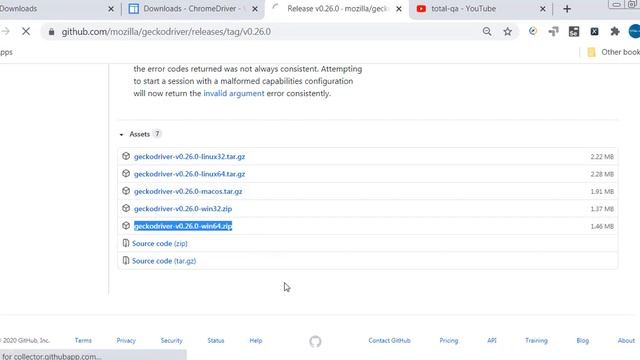640x360 pixels.
Task: Download geckodriver-v0.26.0-linux64.tar.gz
Action: [189, 174]
